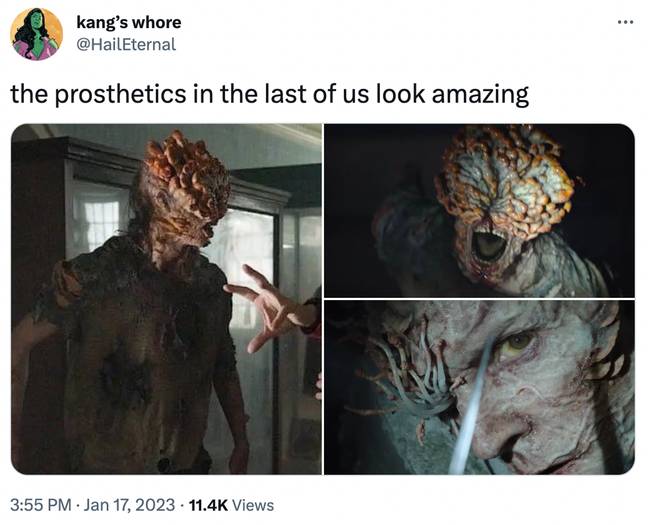This screenshot has width=648, height=525.
Task: Open the top-right screaming clicker image
Action: coord(479,210)
